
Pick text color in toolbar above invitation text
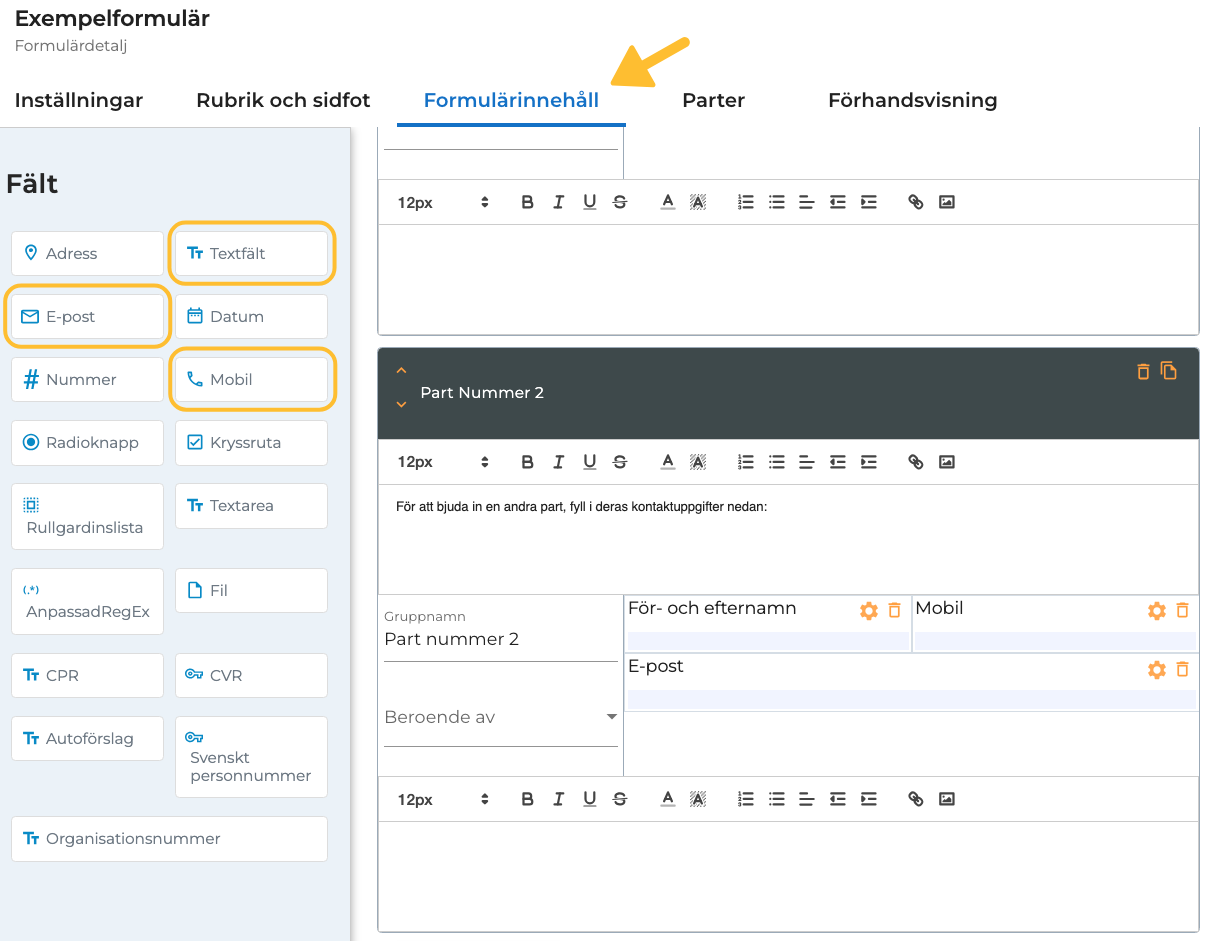tap(668, 462)
